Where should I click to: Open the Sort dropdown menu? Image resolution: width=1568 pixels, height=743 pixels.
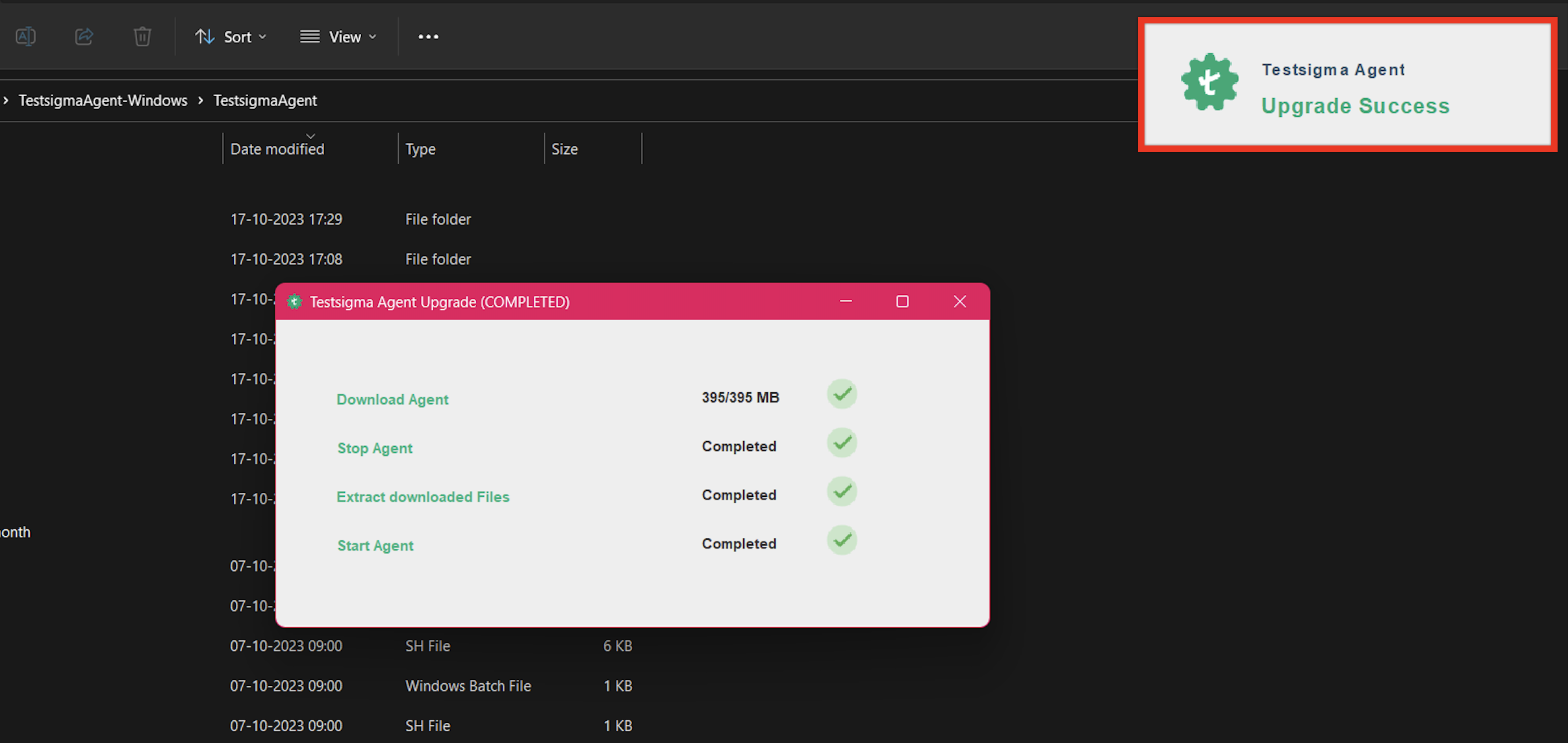click(x=231, y=37)
